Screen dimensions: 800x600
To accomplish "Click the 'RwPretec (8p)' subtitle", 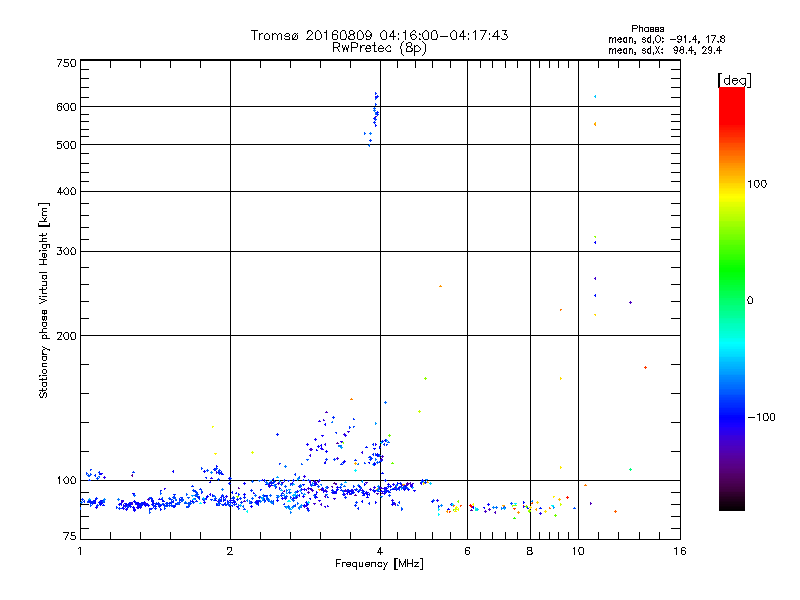I will coord(379,48).
